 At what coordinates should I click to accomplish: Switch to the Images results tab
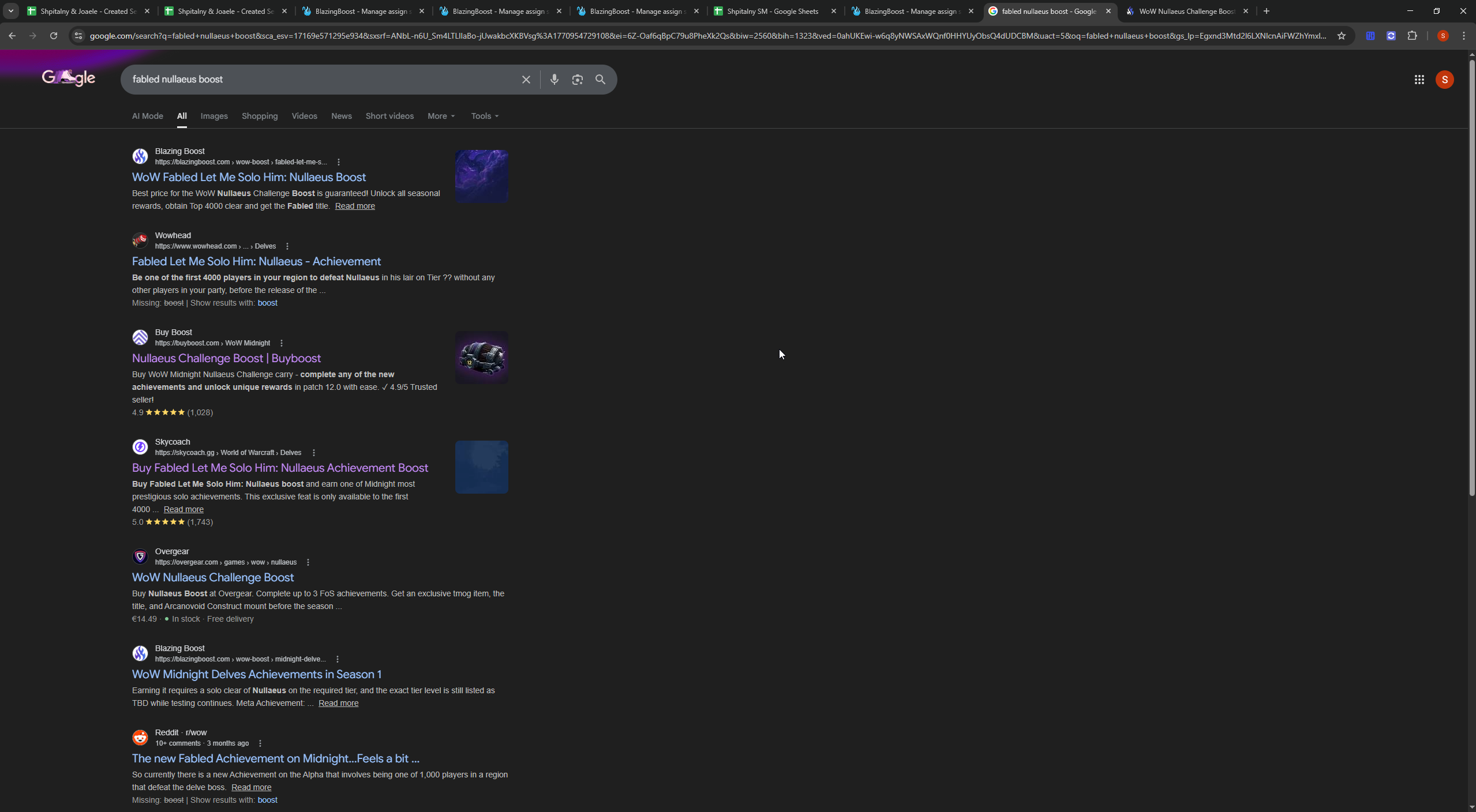pyautogui.click(x=214, y=116)
